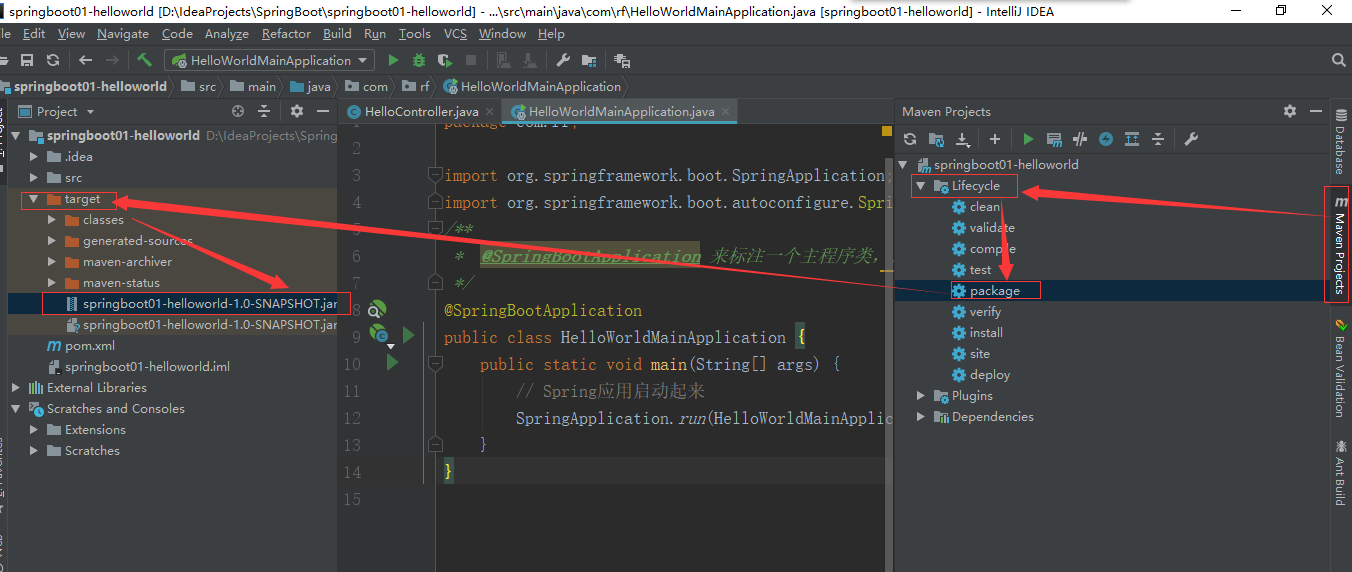Click the Generate Sources and Update Folders icon
1352x572 pixels.
(x=936, y=139)
